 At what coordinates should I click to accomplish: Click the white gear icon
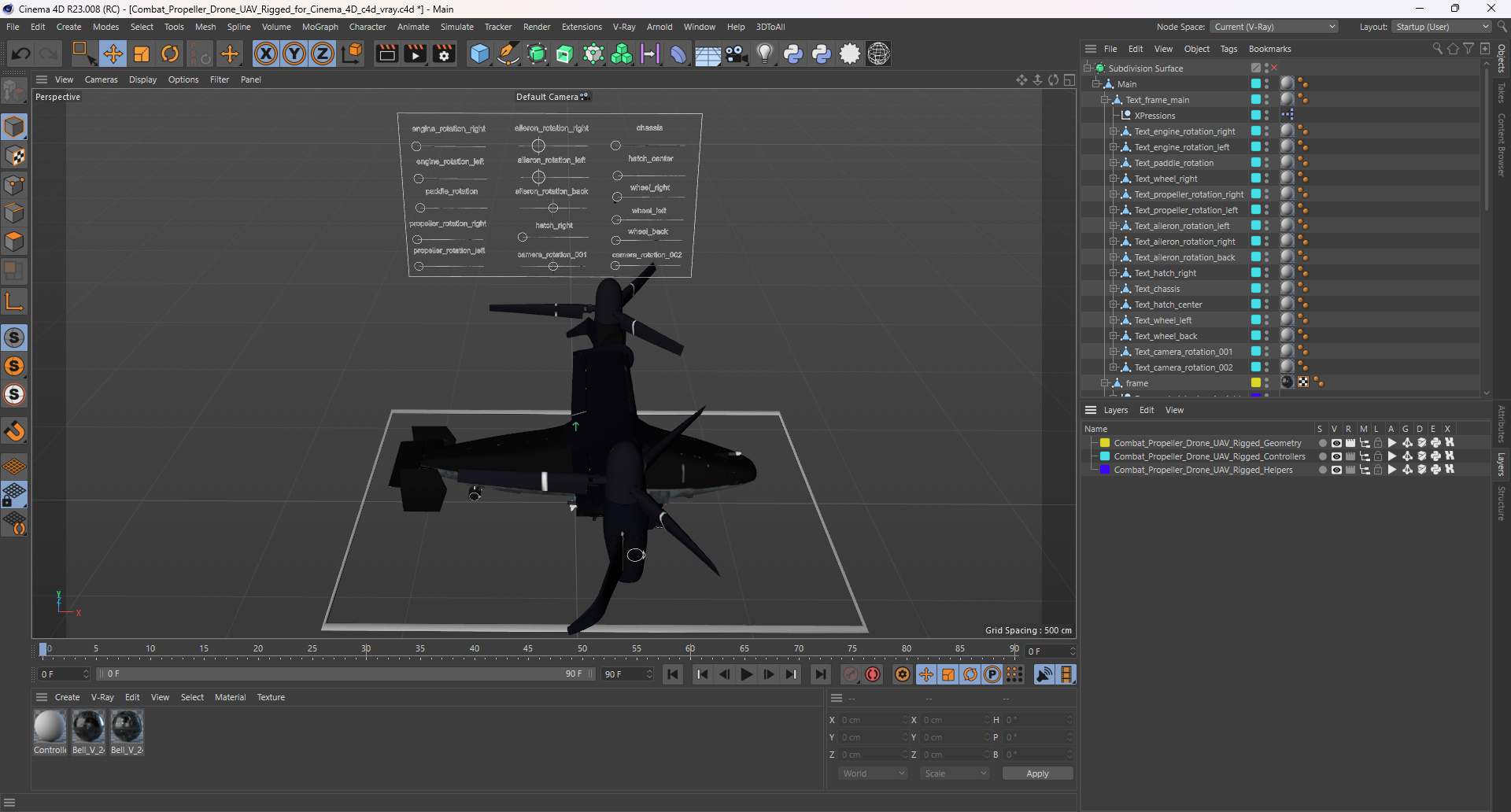point(850,54)
